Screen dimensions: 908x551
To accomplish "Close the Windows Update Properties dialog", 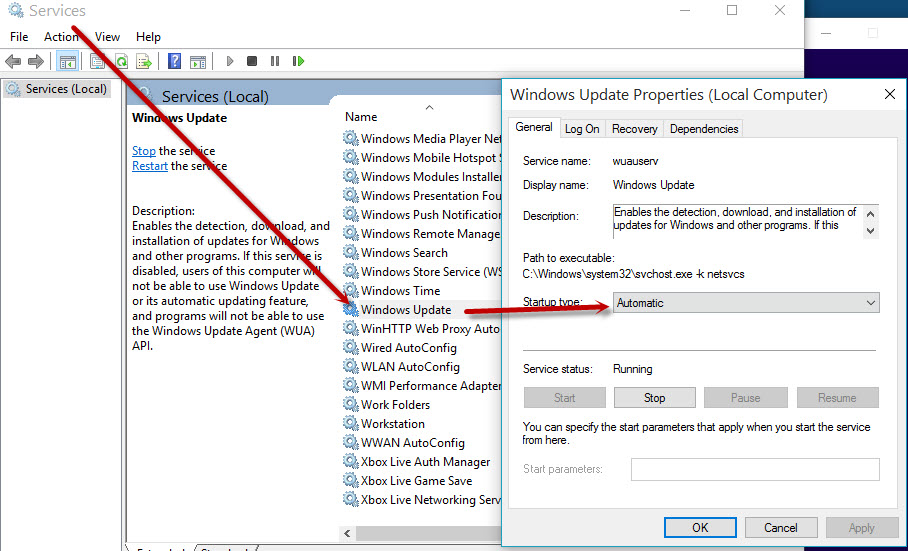I will click(890, 94).
